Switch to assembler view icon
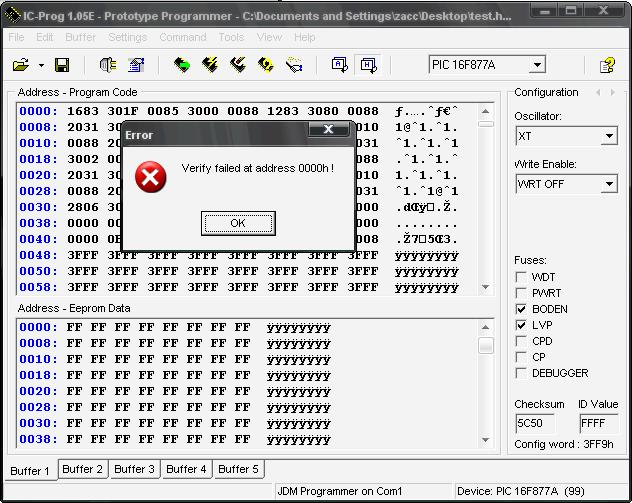 pyautogui.click(x=340, y=65)
